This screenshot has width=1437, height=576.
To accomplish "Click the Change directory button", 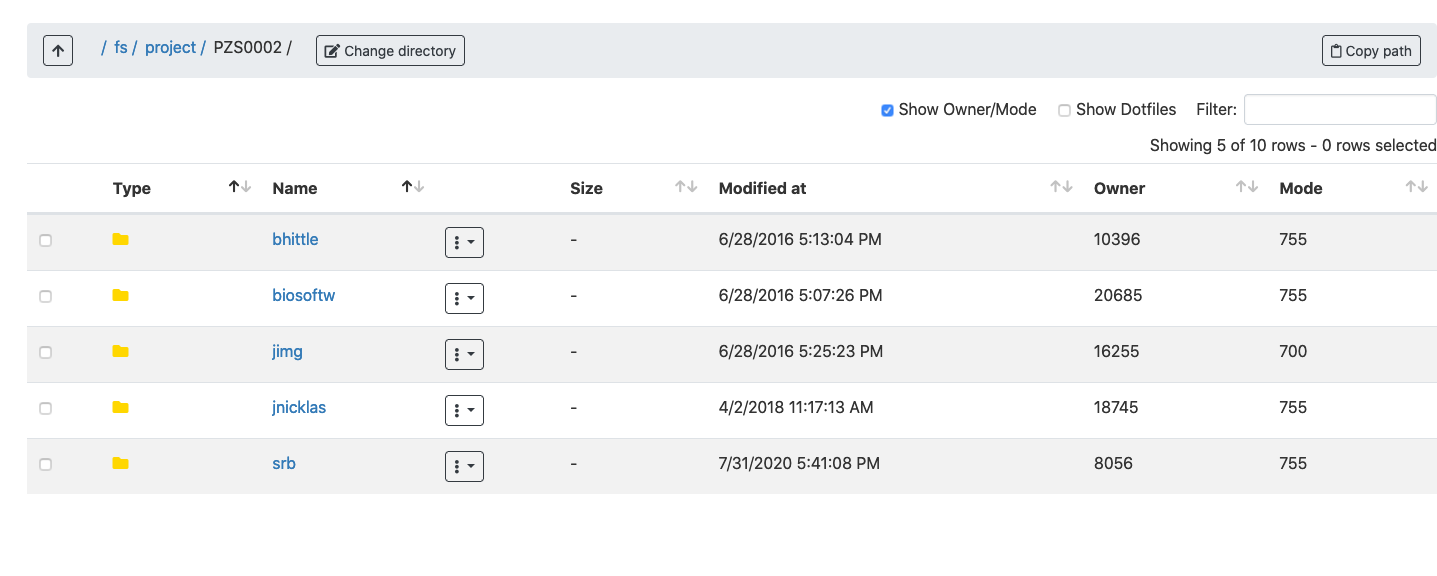I will pos(390,50).
